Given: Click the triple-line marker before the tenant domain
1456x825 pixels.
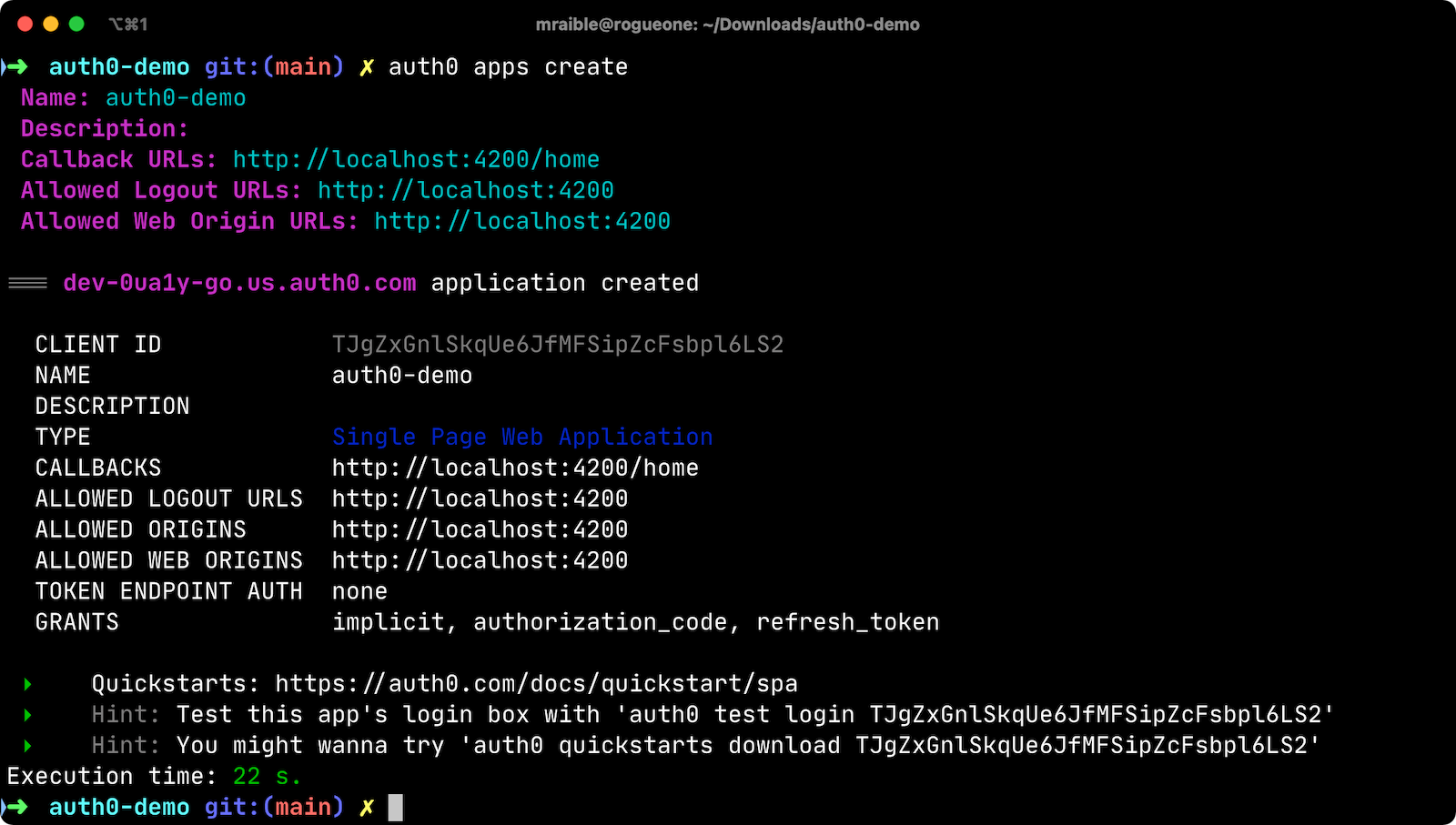Looking at the screenshot, I should point(27,284).
